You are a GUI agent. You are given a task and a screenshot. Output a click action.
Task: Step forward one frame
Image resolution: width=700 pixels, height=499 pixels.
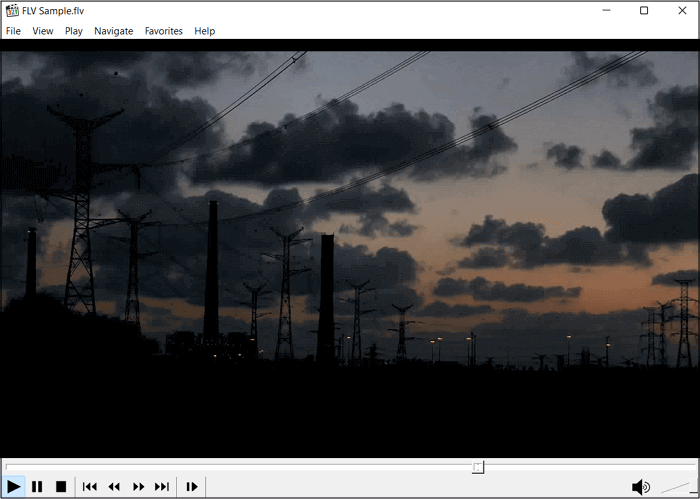[192, 487]
